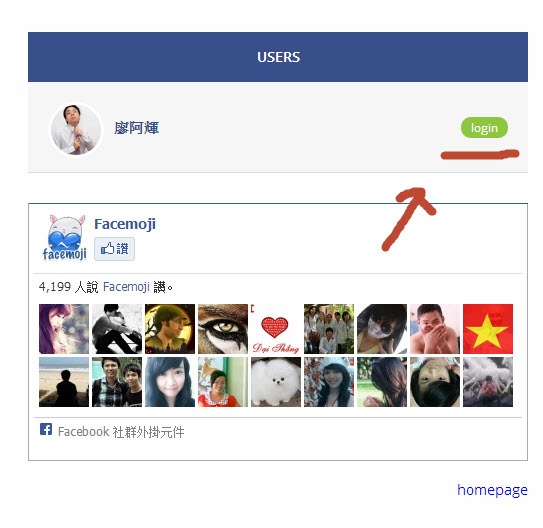Like Facemoji with the thumbs-up button
Image resolution: width=543 pixels, height=528 pixels.
click(x=114, y=249)
